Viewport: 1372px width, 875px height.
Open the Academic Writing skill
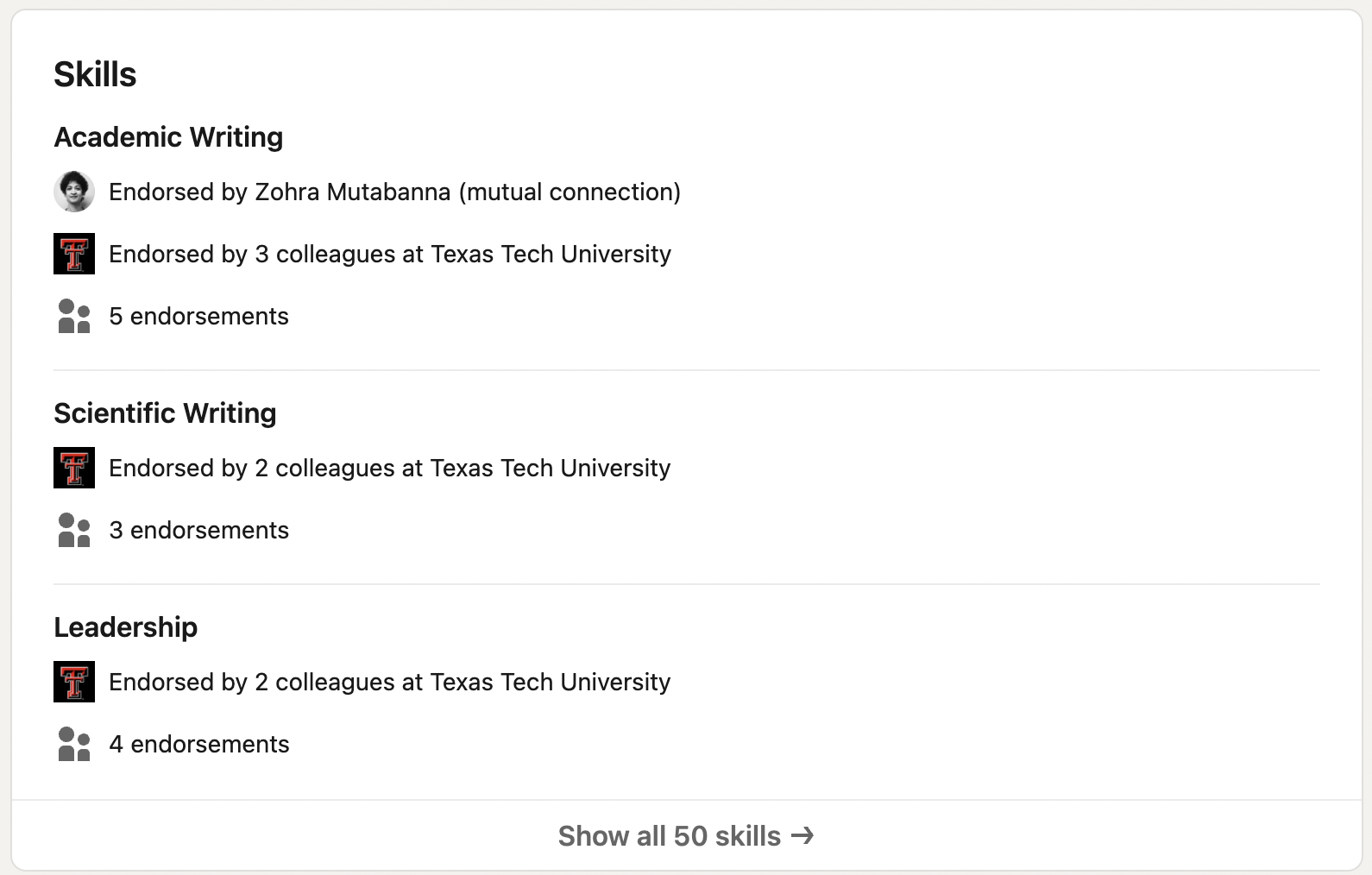tap(168, 136)
